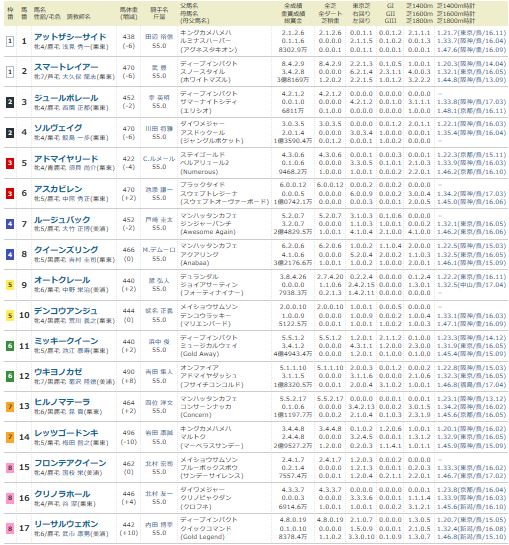Open jockey M.デムーロ profile link
This screenshot has height=545, width=509.
pos(159,250)
